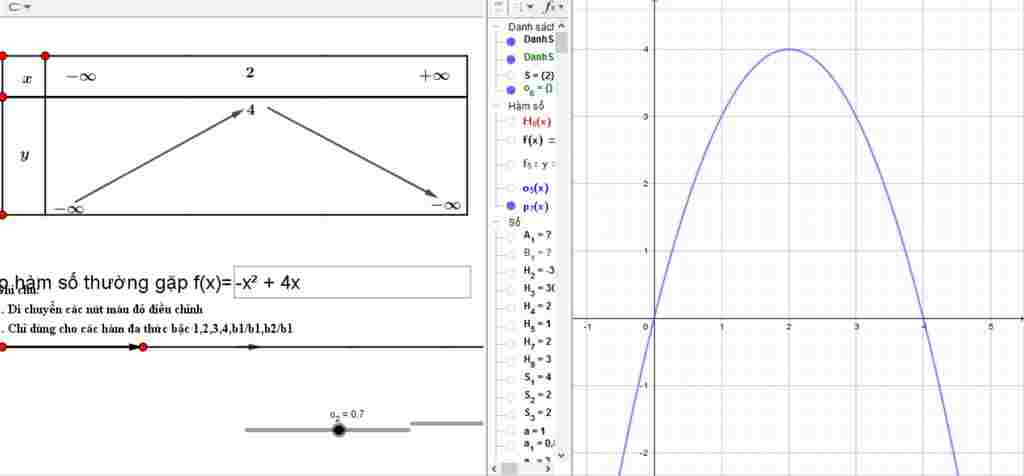Collapse the Danh sách group
1024x476 pixels.
[499, 27]
